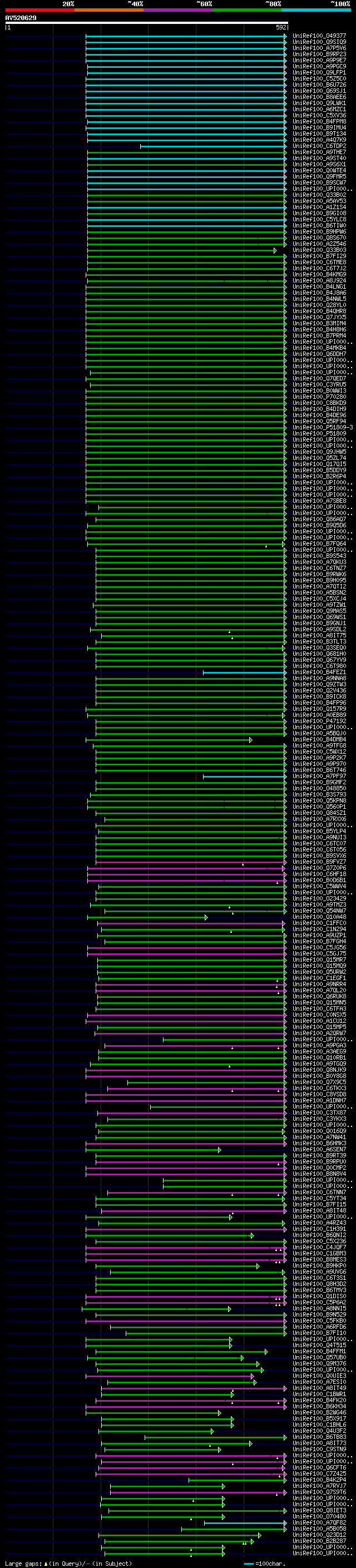The height and width of the screenshot is (1568, 356).
Task: Open hit UniRef100_Q9LFP1
Action: [319, 72]
